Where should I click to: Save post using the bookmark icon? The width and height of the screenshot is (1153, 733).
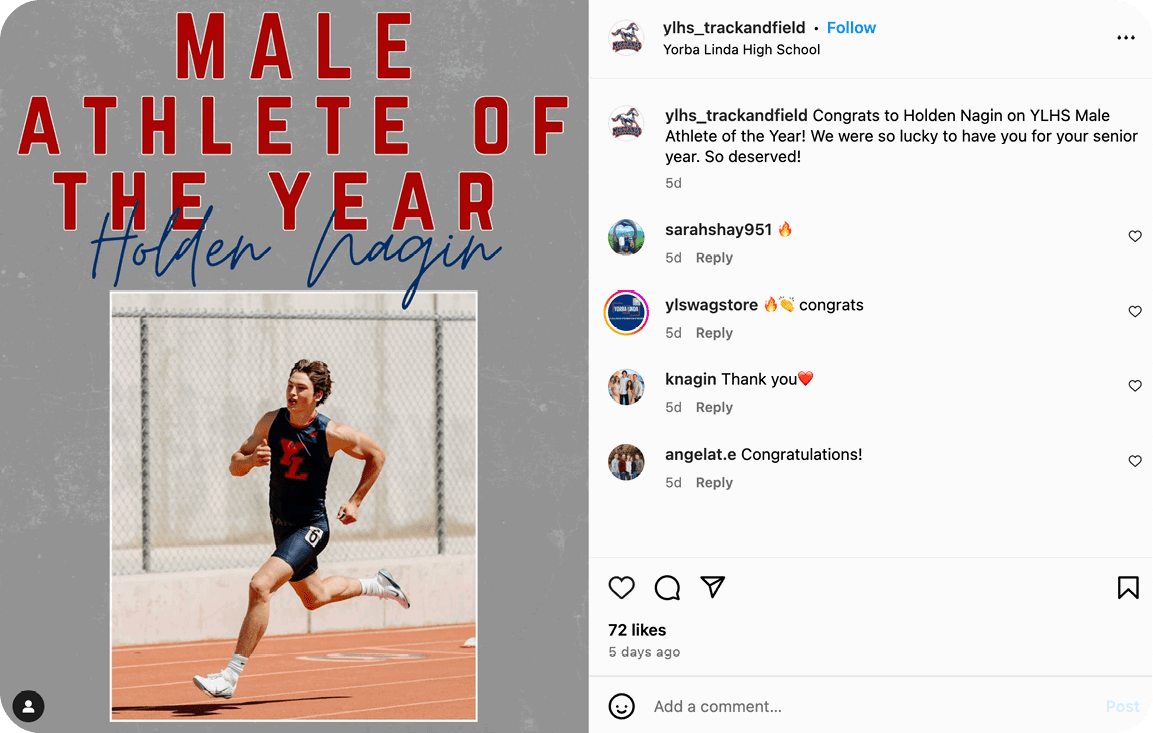pos(1127,587)
